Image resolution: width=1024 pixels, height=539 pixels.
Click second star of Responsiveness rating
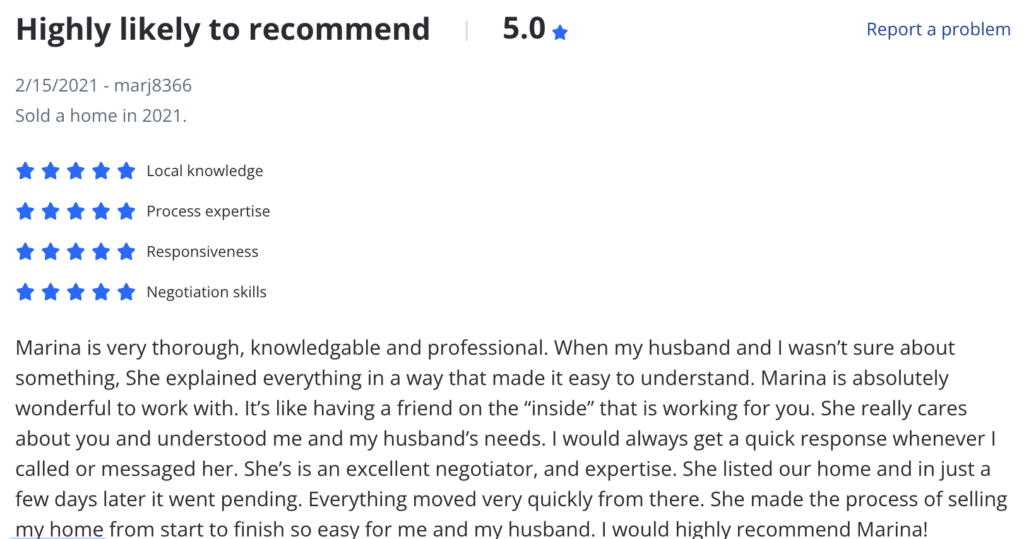(50, 252)
